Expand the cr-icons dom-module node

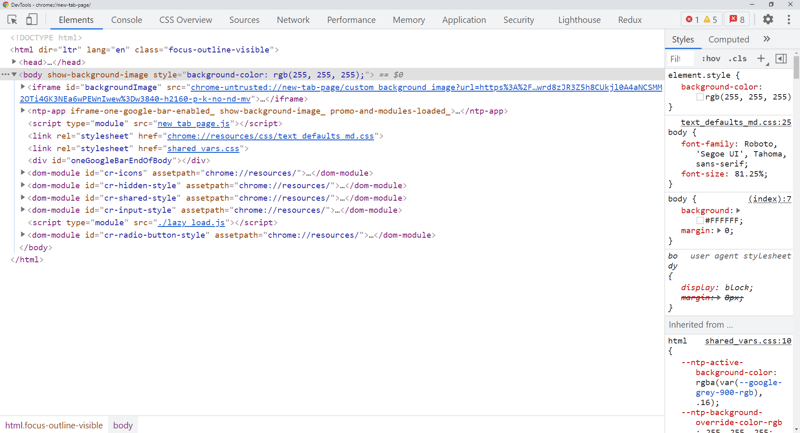[x=22, y=172]
